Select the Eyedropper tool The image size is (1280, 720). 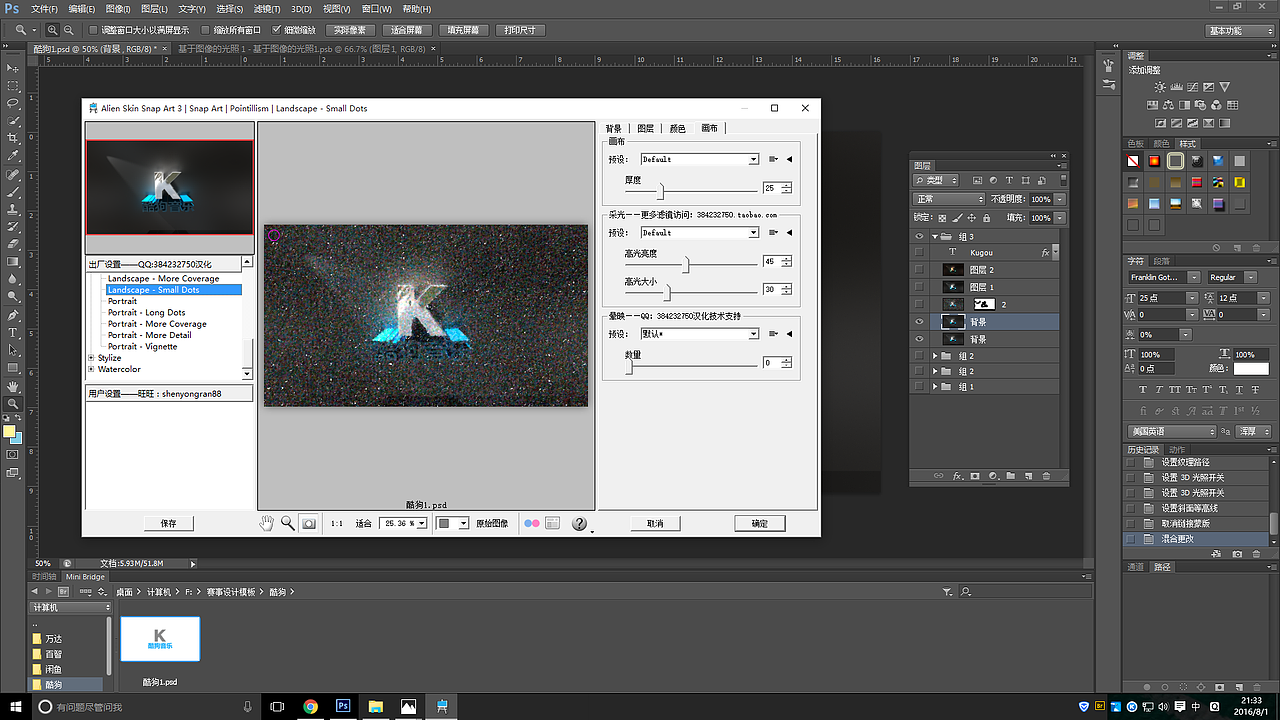[x=14, y=156]
